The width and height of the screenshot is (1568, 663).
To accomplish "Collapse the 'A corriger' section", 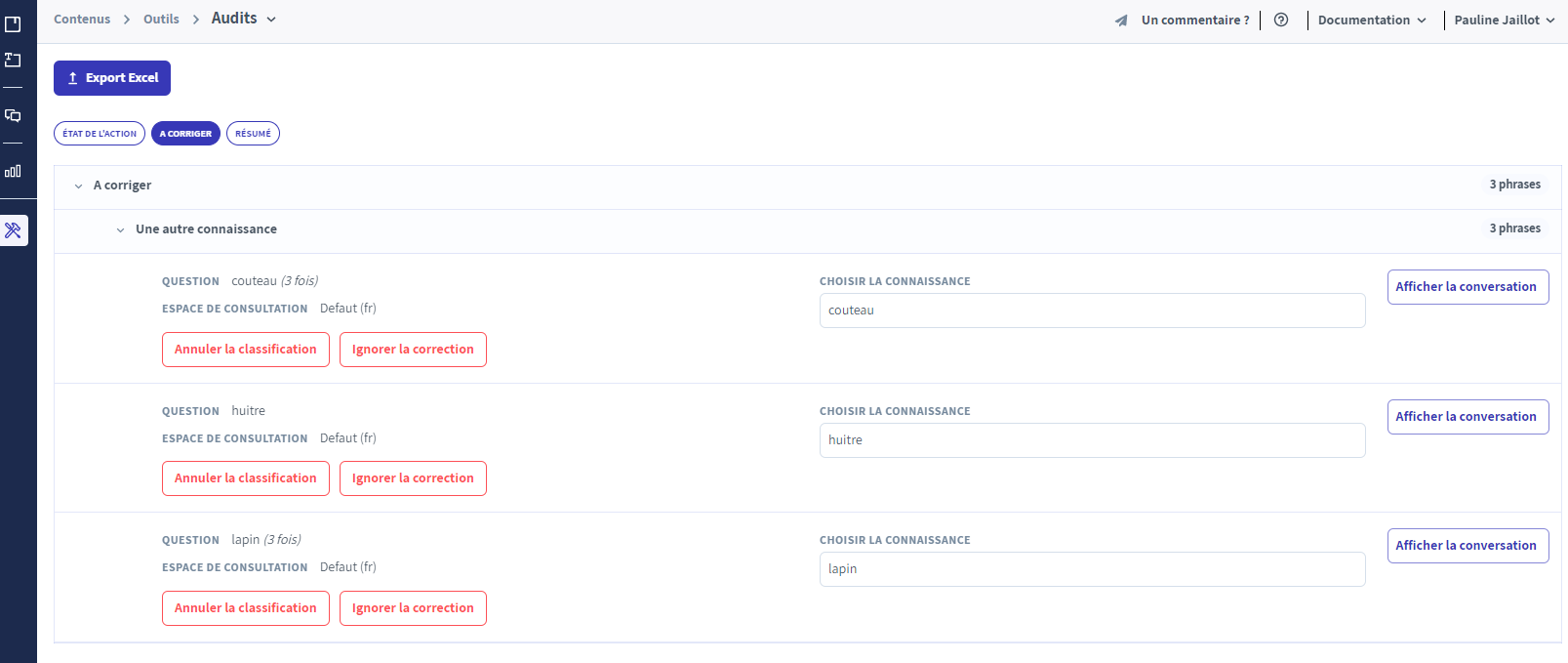I will point(79,186).
